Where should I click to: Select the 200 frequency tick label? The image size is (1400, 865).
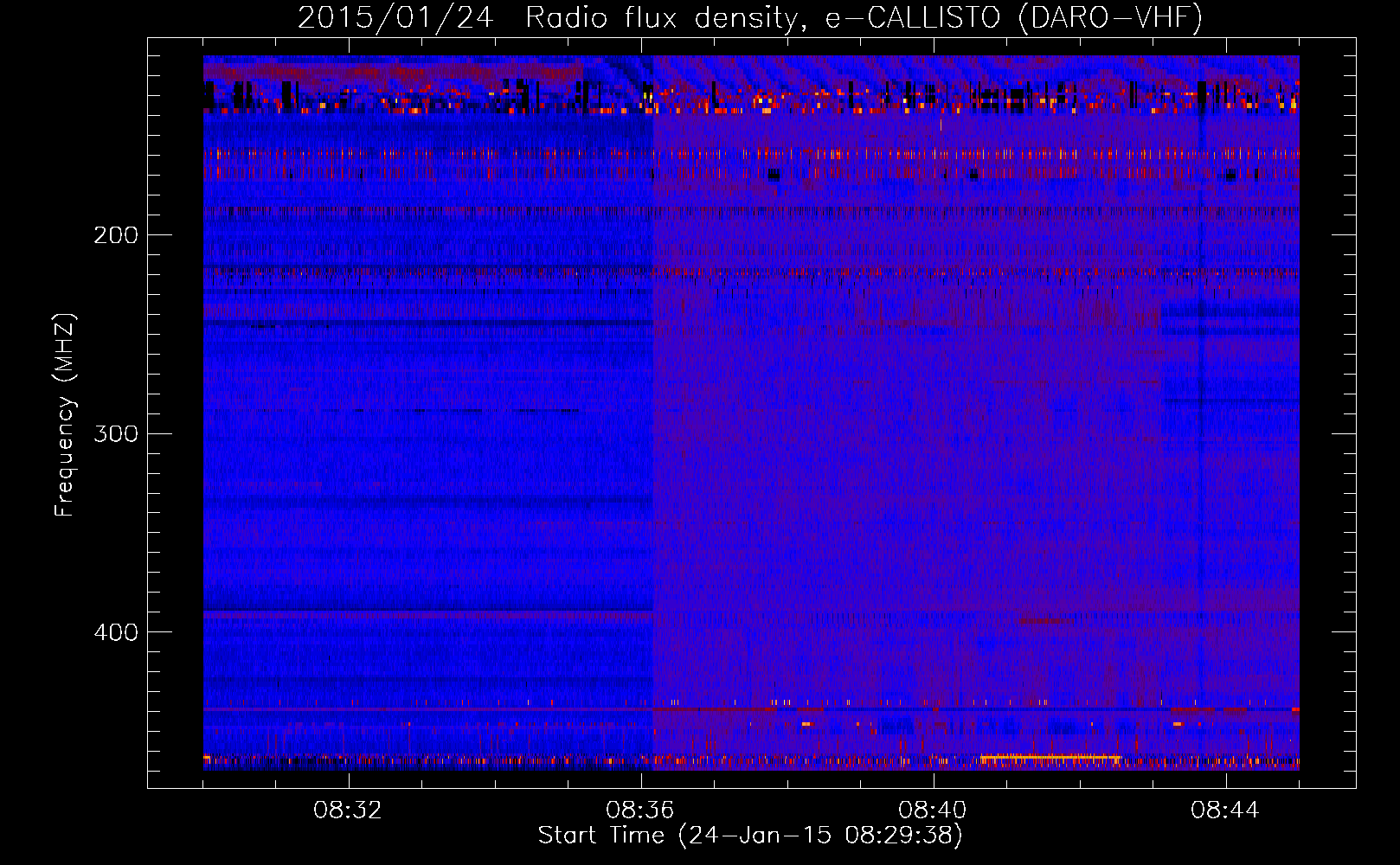(x=116, y=235)
